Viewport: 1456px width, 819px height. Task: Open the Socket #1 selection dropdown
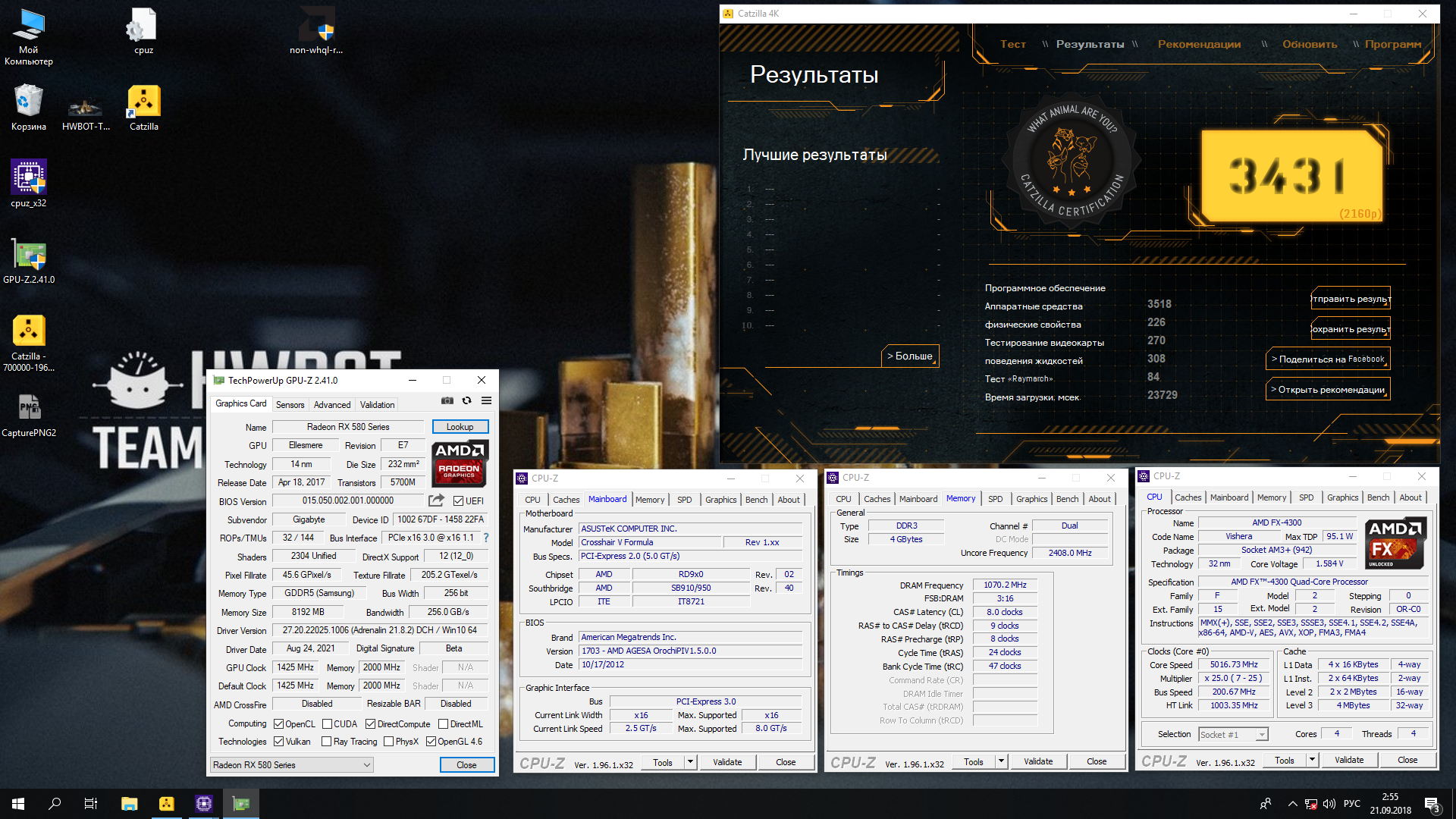pyautogui.click(x=1233, y=734)
